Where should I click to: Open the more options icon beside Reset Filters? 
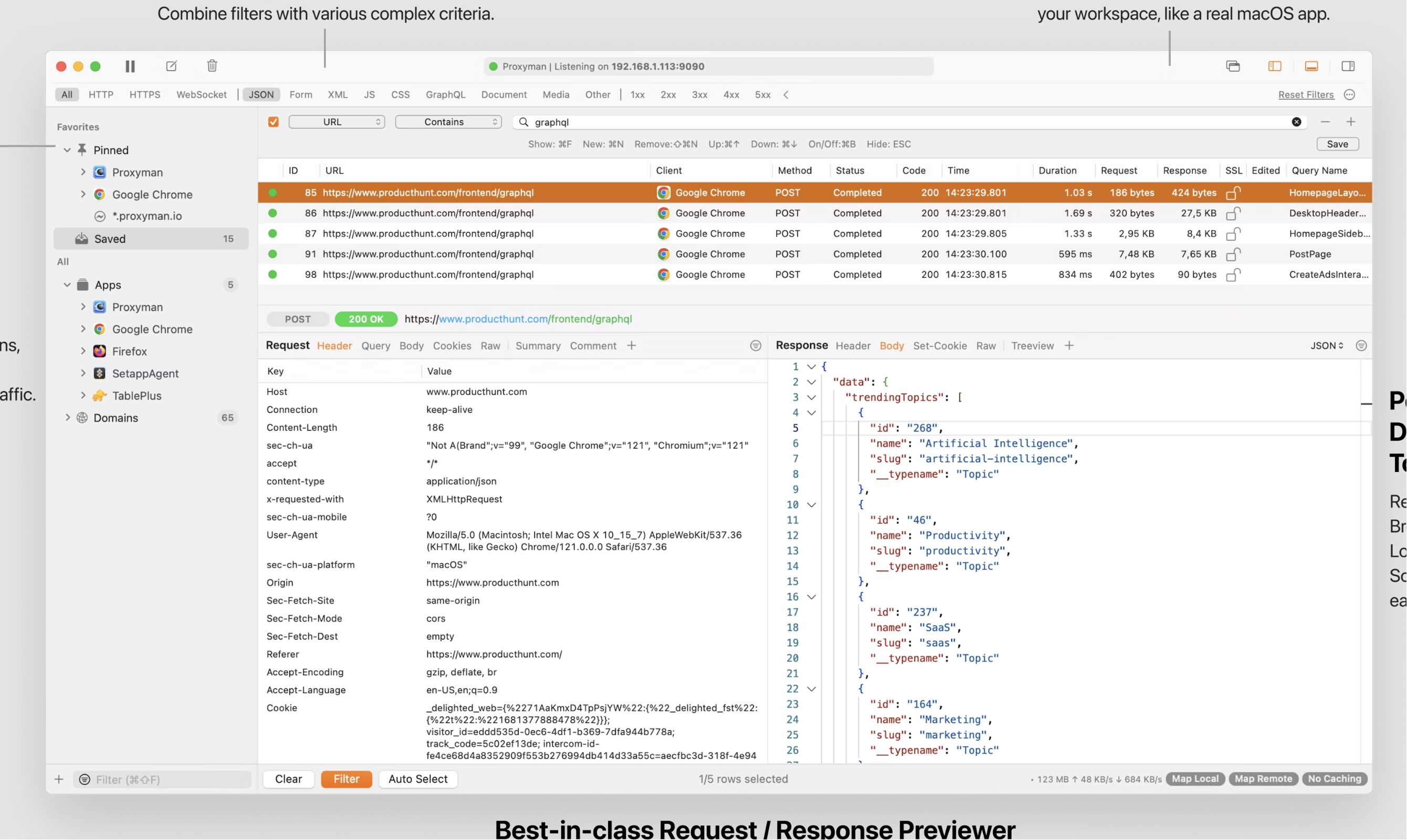(x=1350, y=94)
